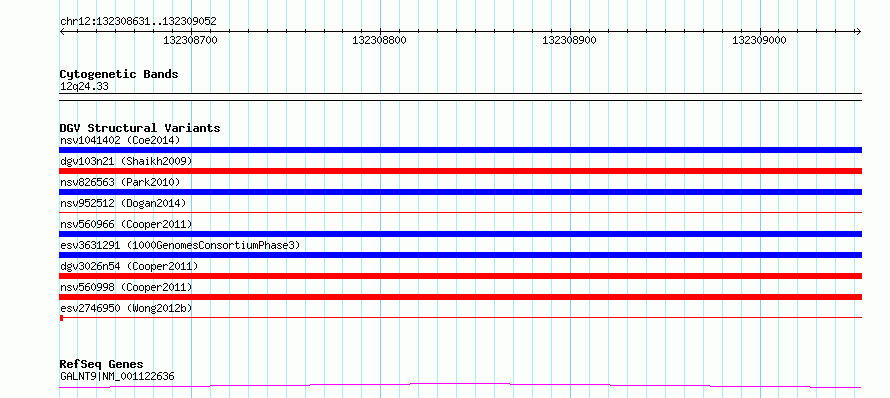
Task: Open variant dgv3026n54 (Cooper2011) label
Action: coord(129,266)
